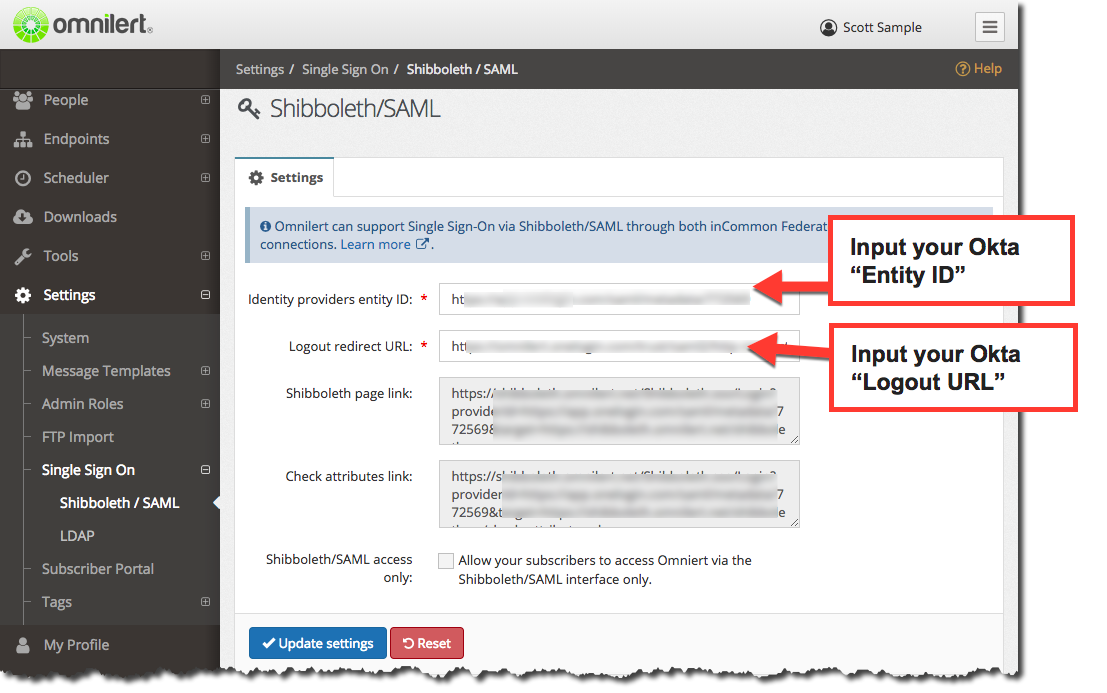This screenshot has height=693, width=1107.
Task: Expand the Admin Roles submenu
Action: (x=205, y=404)
